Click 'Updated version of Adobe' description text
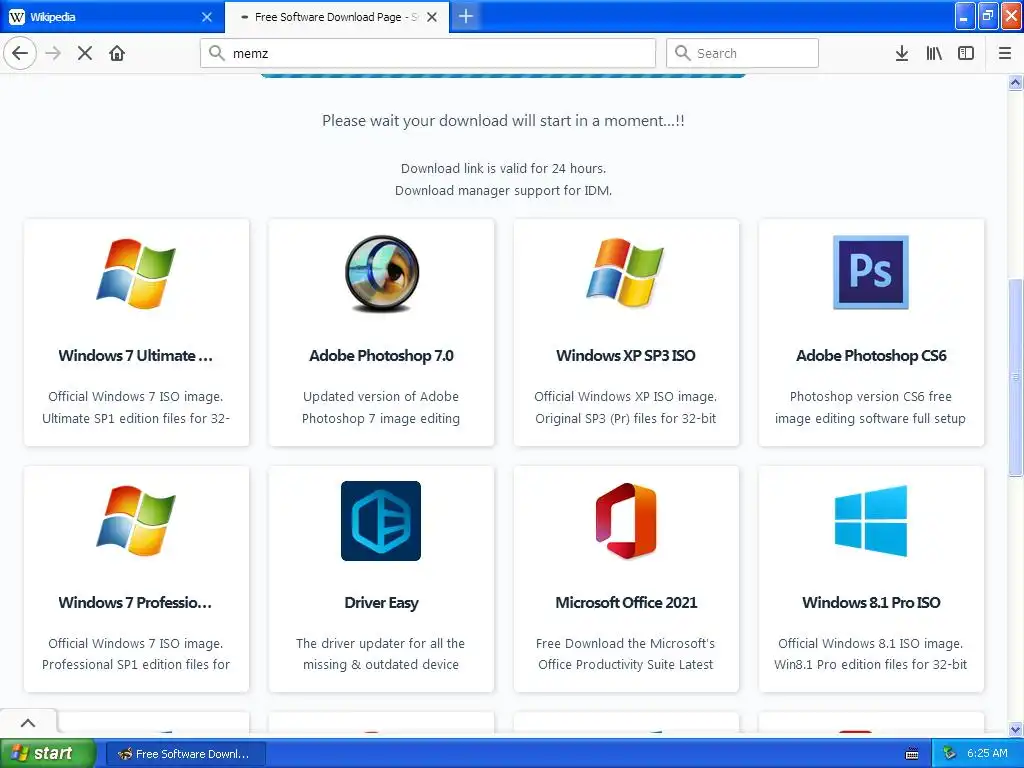 [x=381, y=396]
